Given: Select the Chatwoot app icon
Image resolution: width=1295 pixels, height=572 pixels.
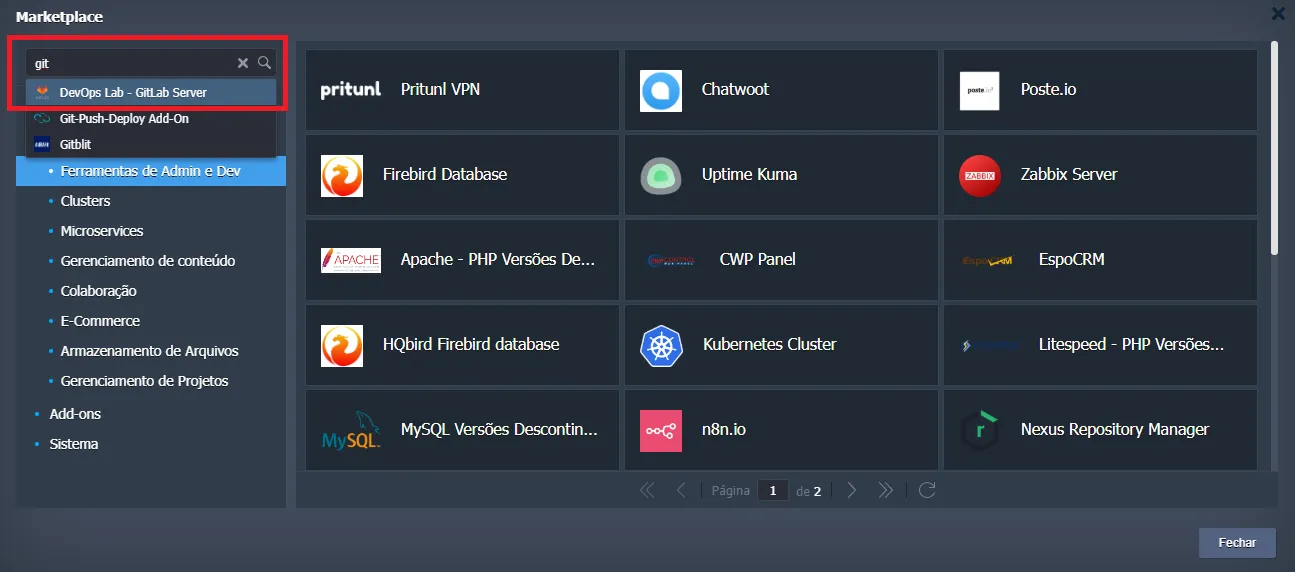Looking at the screenshot, I should pos(661,90).
